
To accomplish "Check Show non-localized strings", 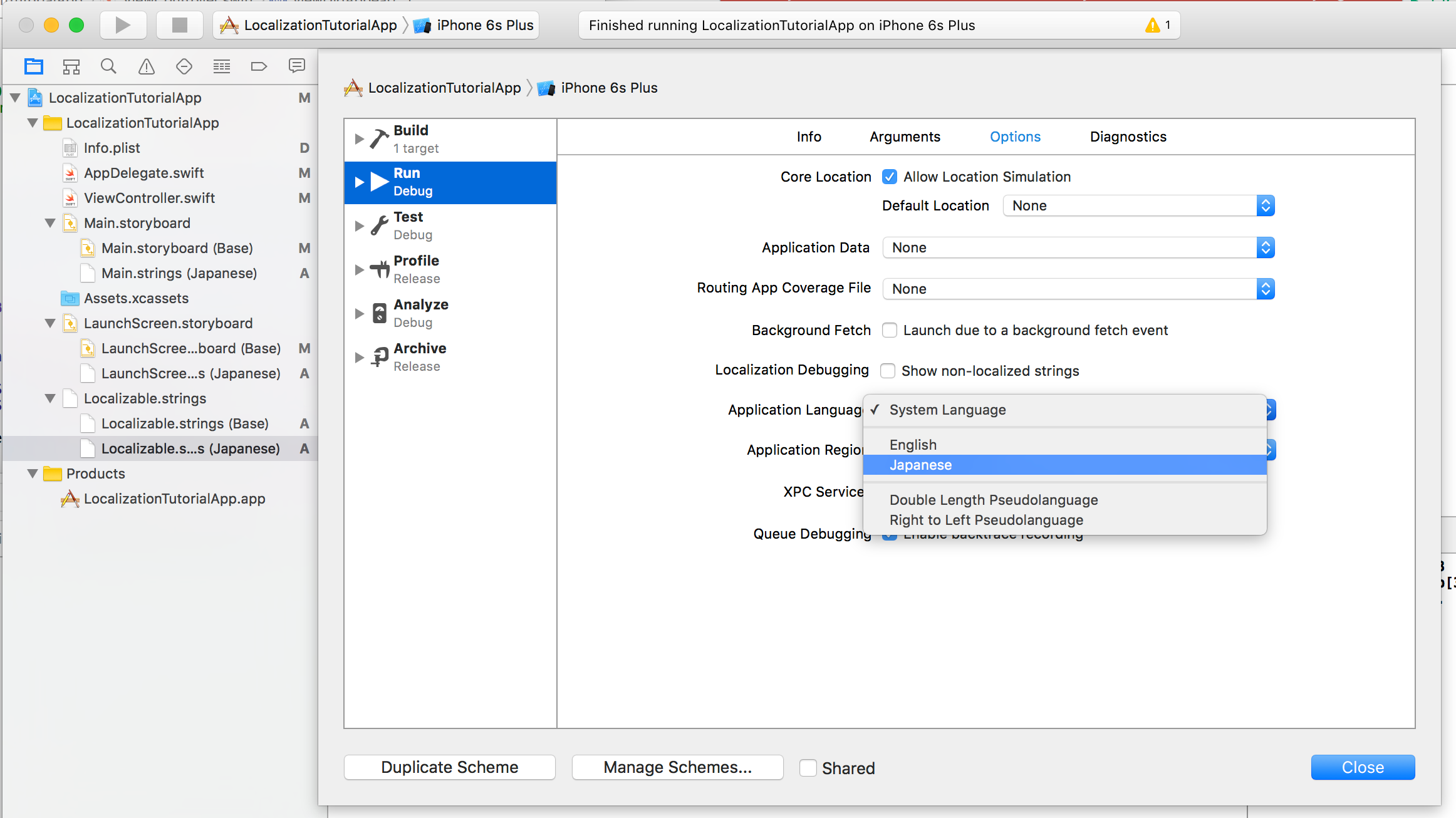I will [888, 370].
